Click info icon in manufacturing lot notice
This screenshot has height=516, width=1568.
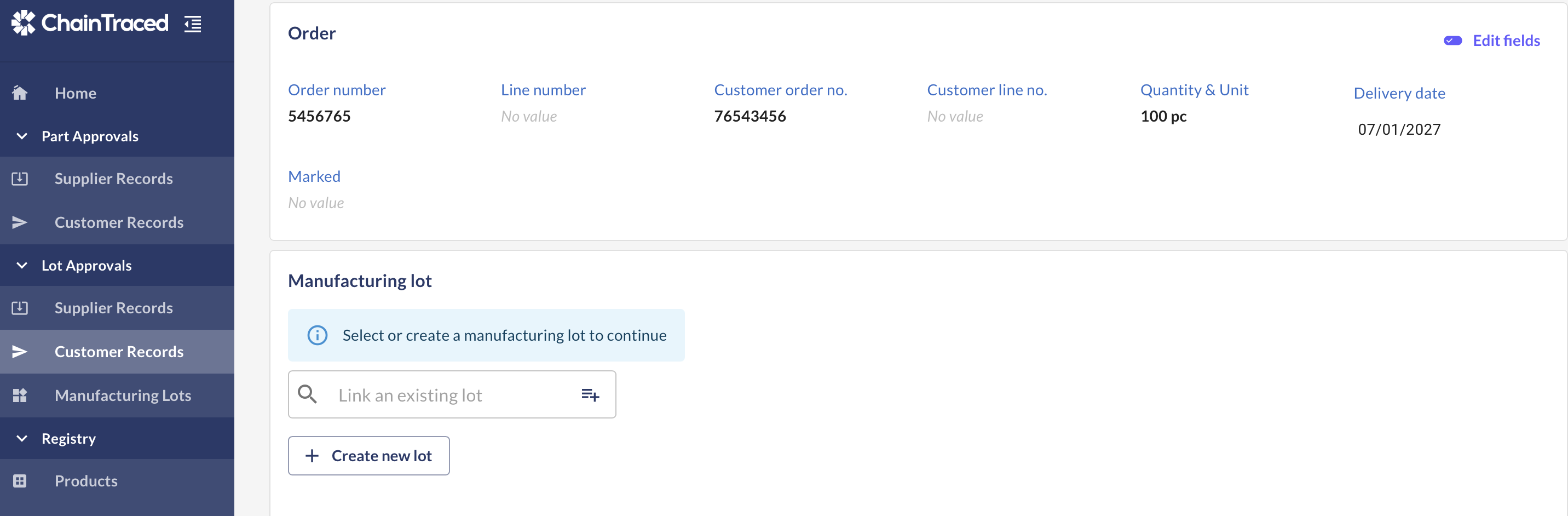tap(317, 335)
